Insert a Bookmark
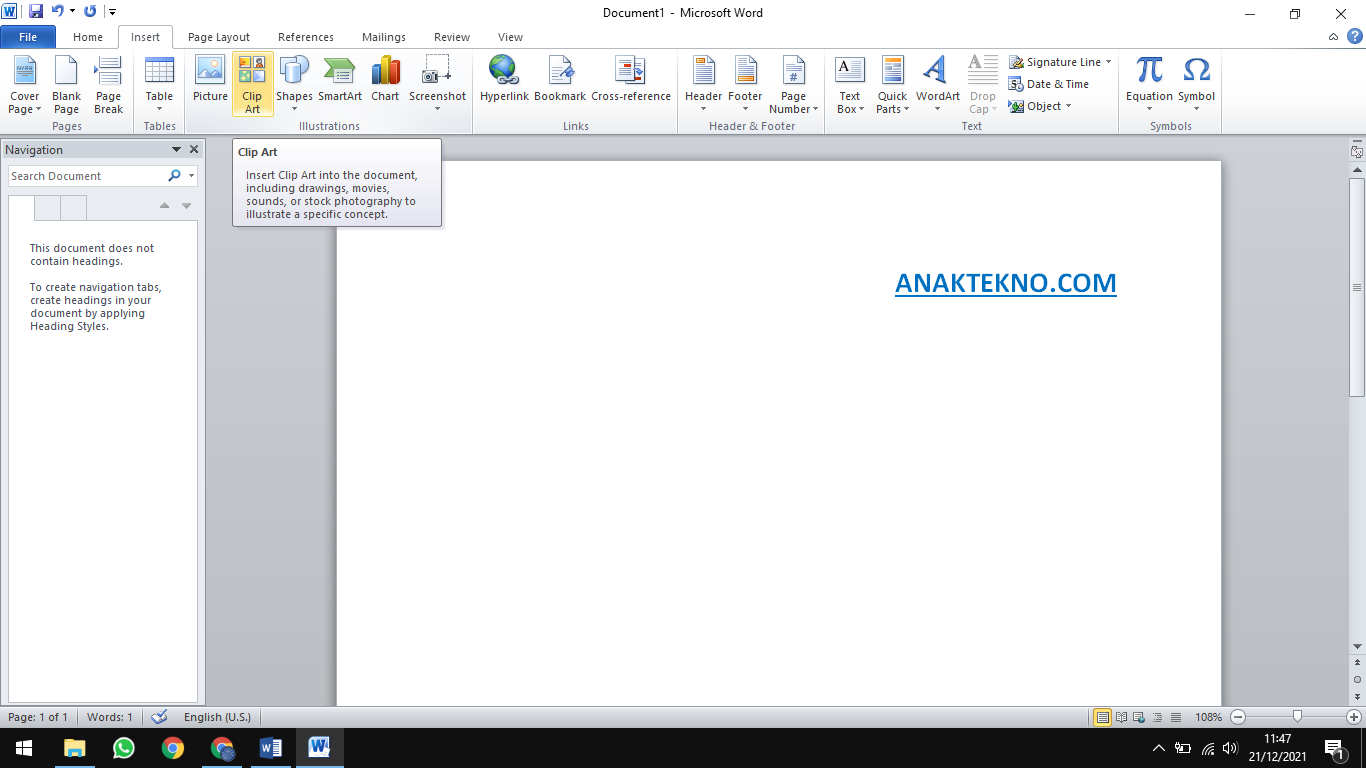The height and width of the screenshot is (768, 1366). point(560,85)
